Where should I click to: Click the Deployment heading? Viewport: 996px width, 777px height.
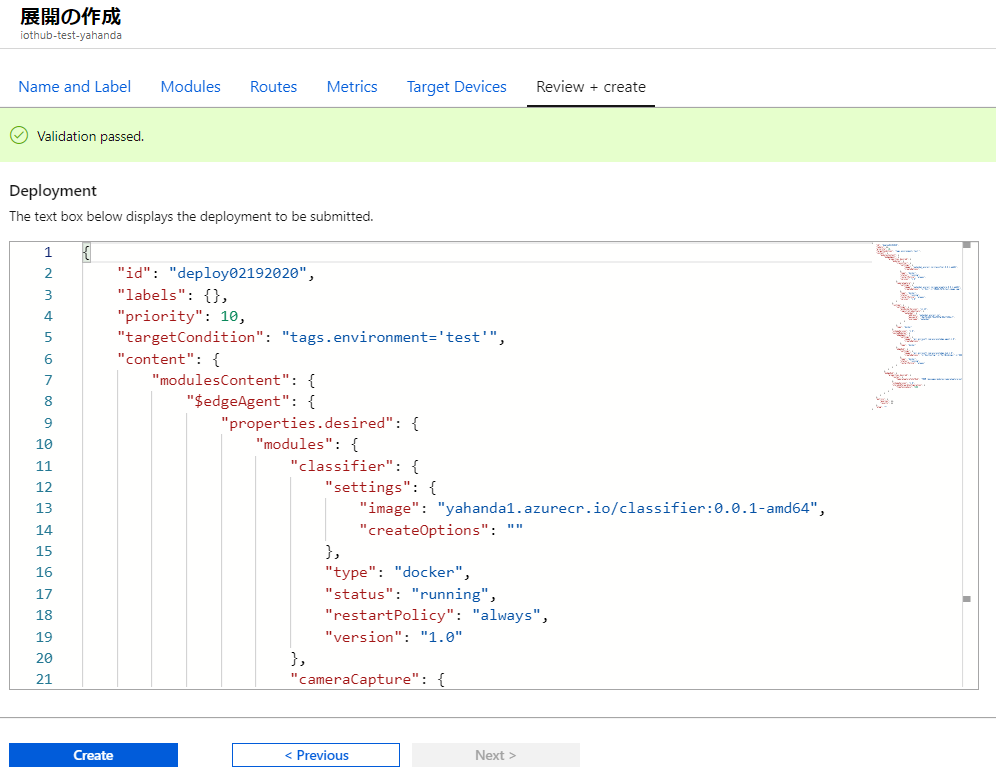(53, 191)
